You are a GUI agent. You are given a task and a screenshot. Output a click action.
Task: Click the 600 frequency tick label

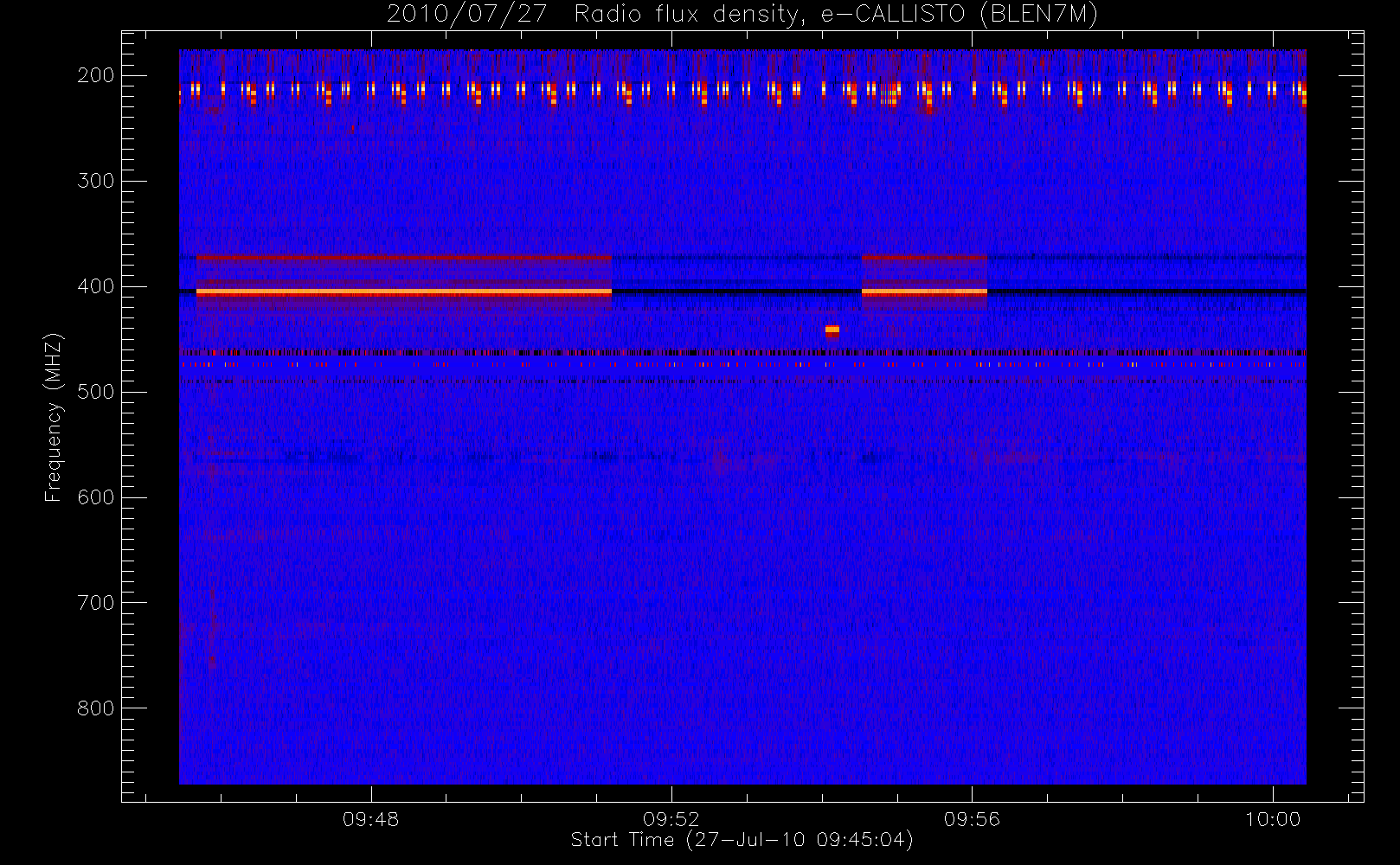tap(96, 497)
